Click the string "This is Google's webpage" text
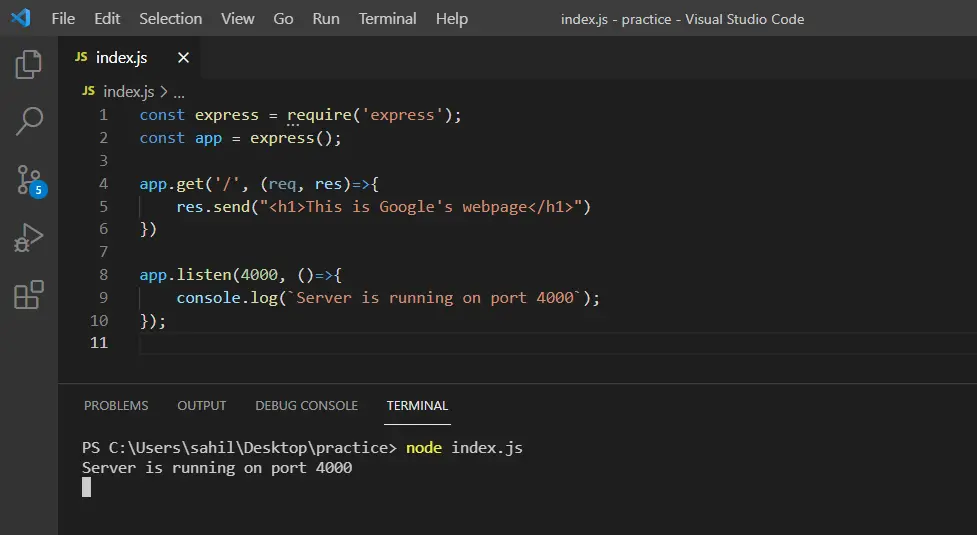The width and height of the screenshot is (977, 535). [x=416, y=207]
